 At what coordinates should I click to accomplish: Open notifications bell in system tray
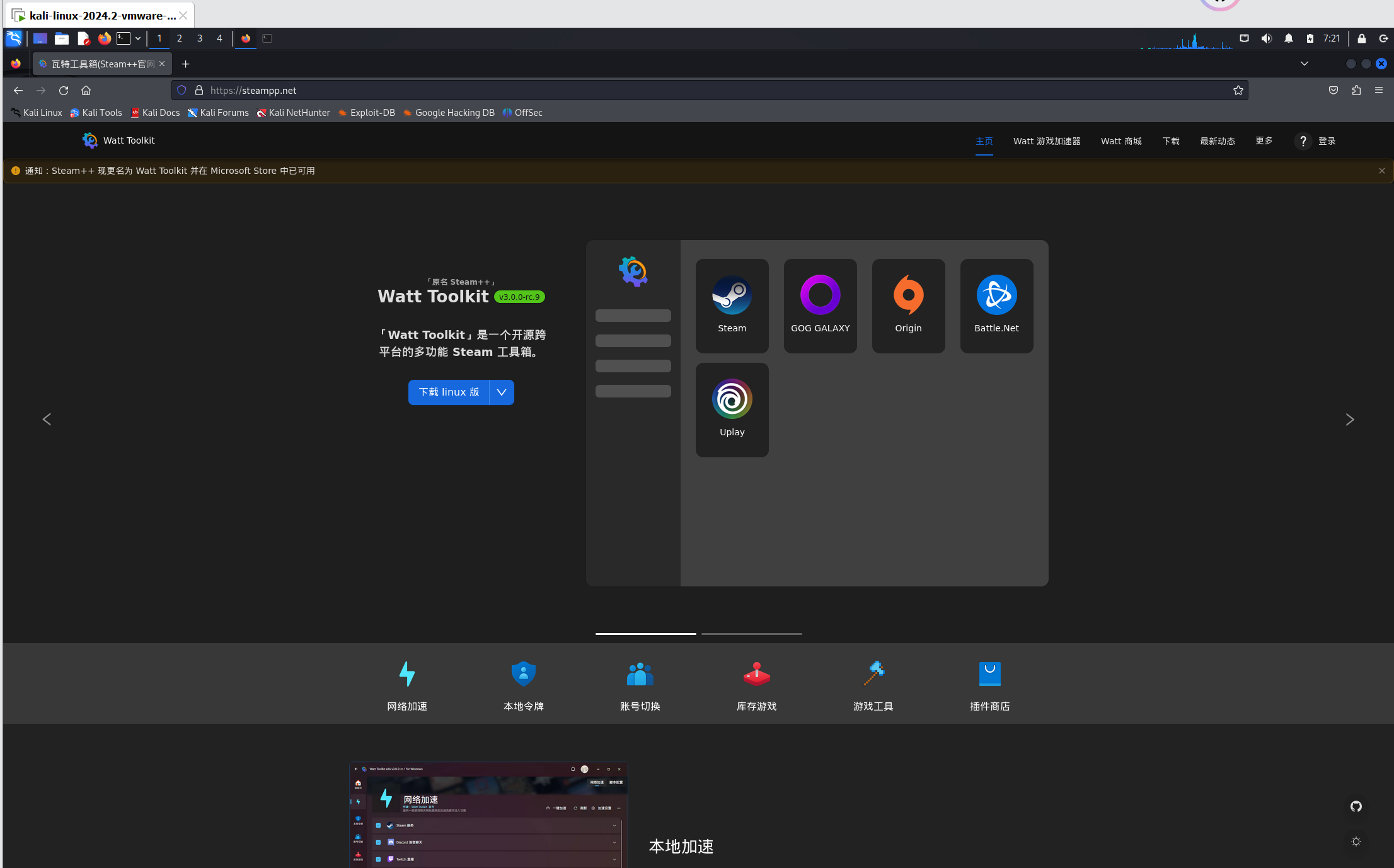tap(1288, 38)
